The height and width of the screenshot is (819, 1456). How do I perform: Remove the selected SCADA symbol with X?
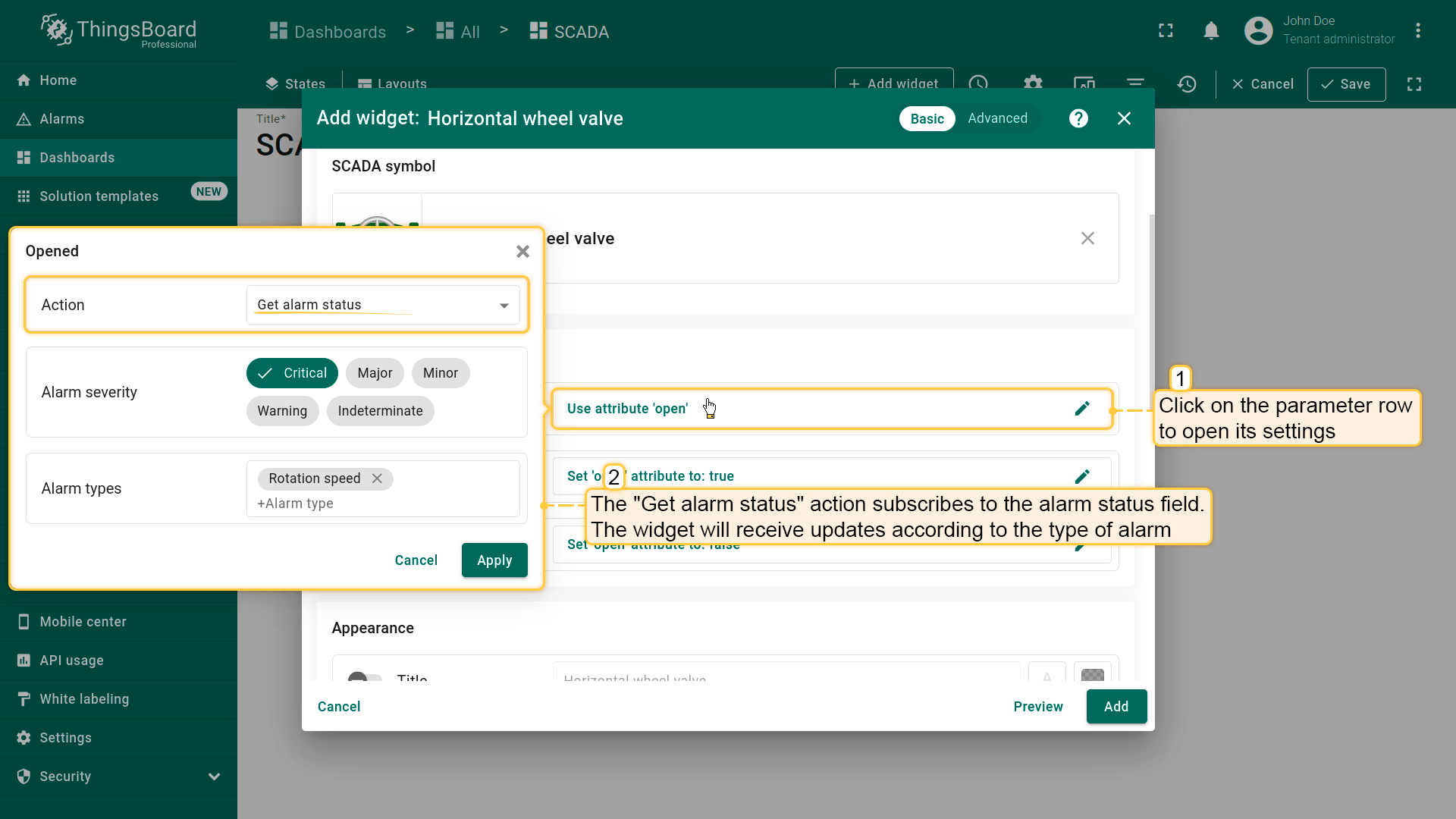coord(1087,238)
